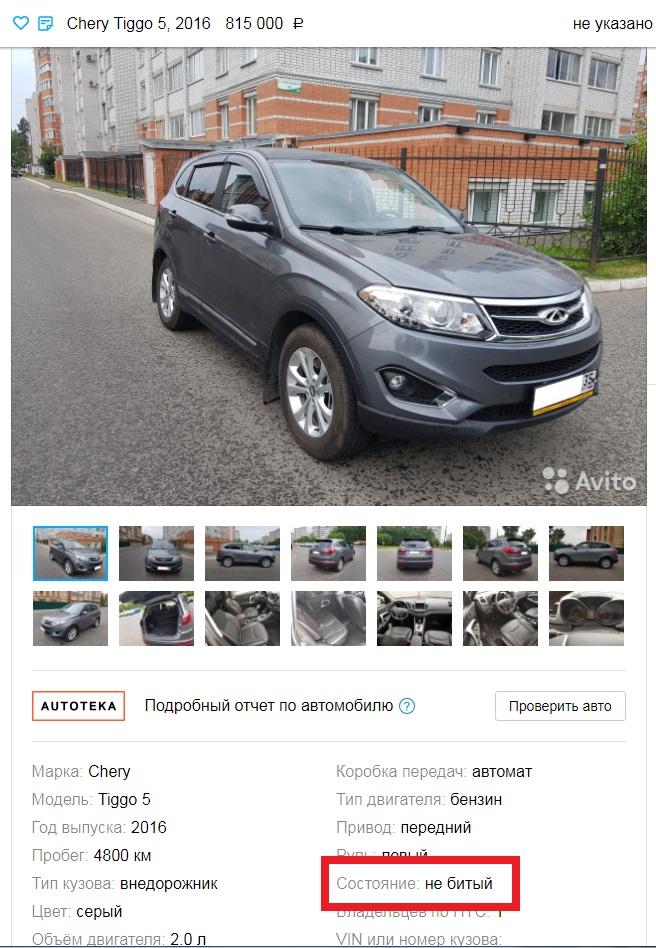The width and height of the screenshot is (656, 948).
Task: Select the steering wheel interior thumbnail
Action: 500,618
